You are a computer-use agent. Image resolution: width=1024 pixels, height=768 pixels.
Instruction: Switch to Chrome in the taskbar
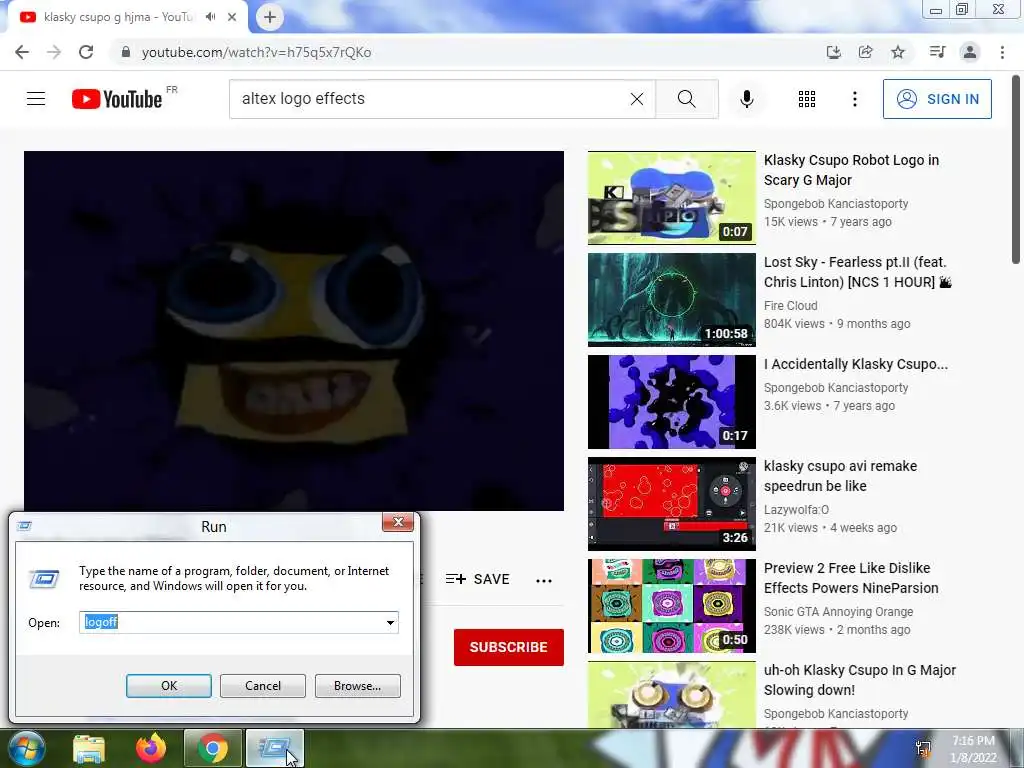click(x=213, y=748)
